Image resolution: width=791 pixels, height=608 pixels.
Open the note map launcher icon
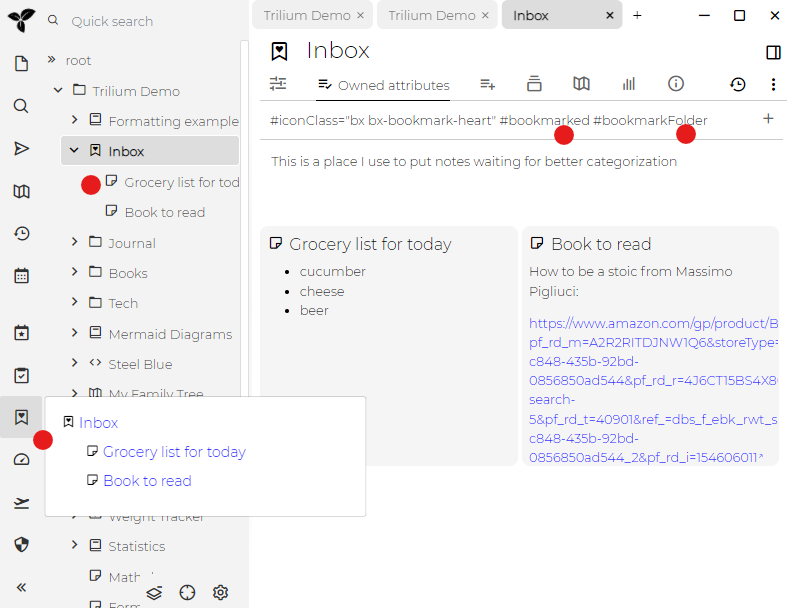tap(21, 191)
